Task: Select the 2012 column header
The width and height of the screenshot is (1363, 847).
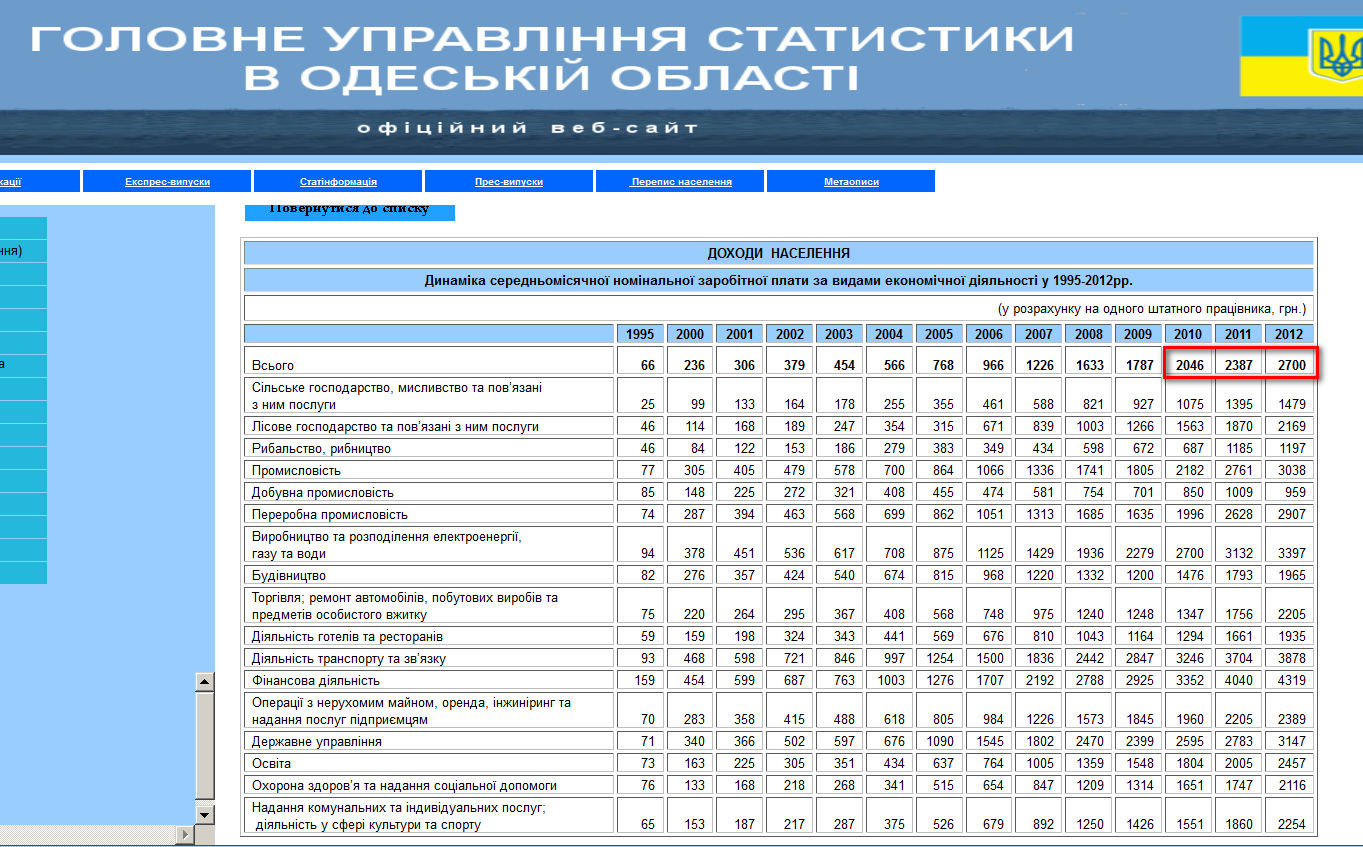Action: click(1289, 334)
